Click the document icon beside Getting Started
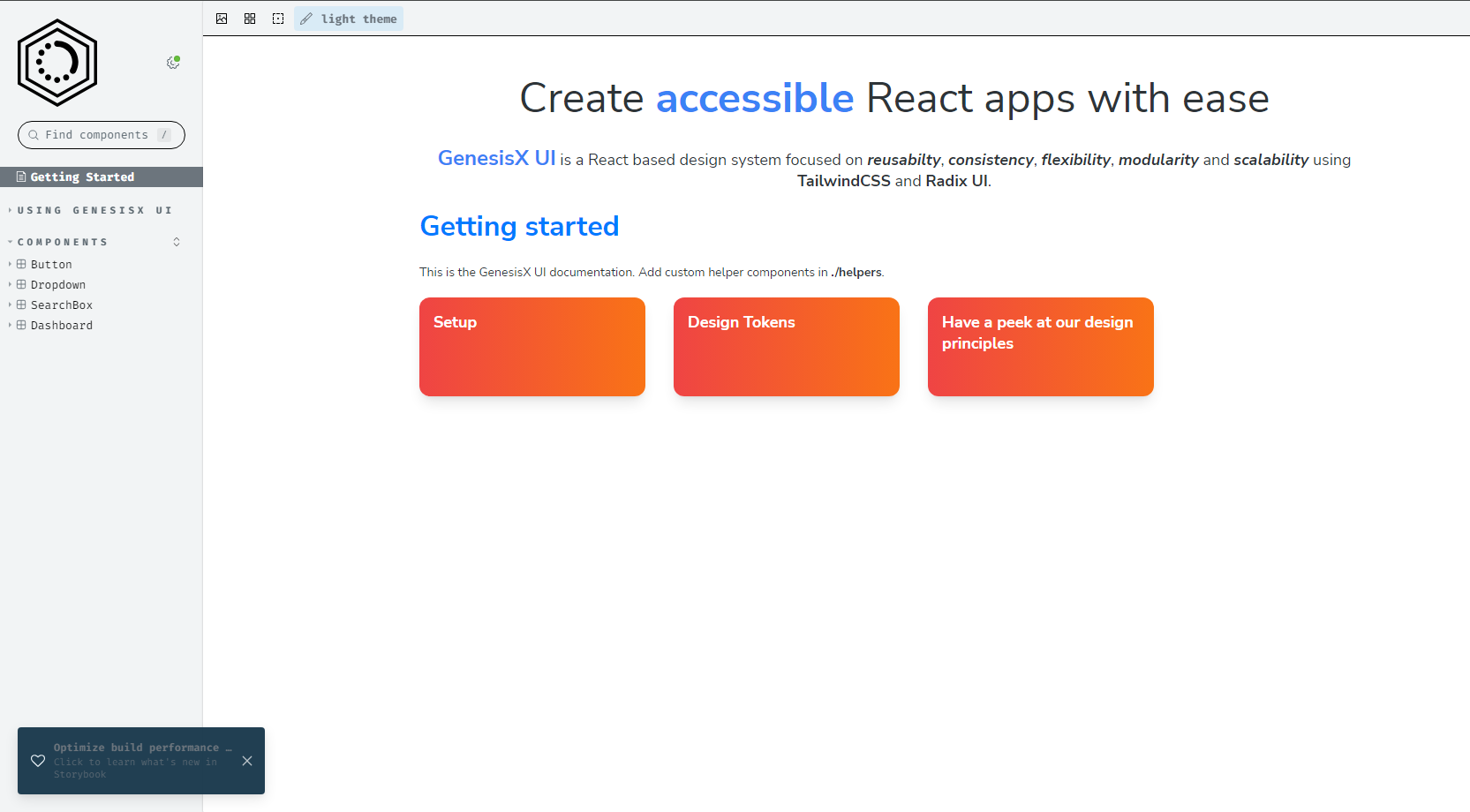The height and width of the screenshot is (812, 1470). pyautogui.click(x=21, y=177)
